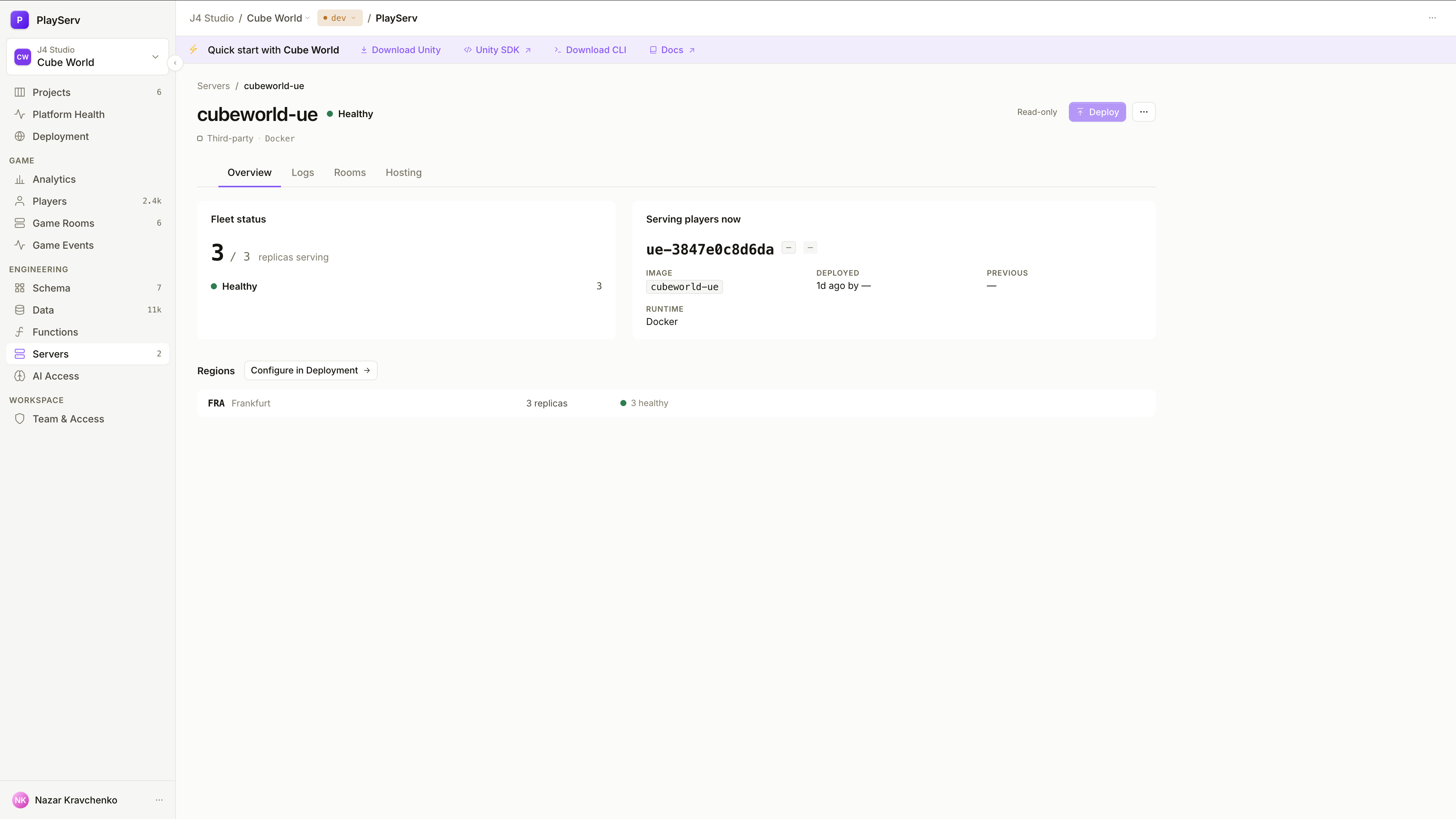Open the Projects sidebar item
The width and height of the screenshot is (1456, 819).
(88, 92)
